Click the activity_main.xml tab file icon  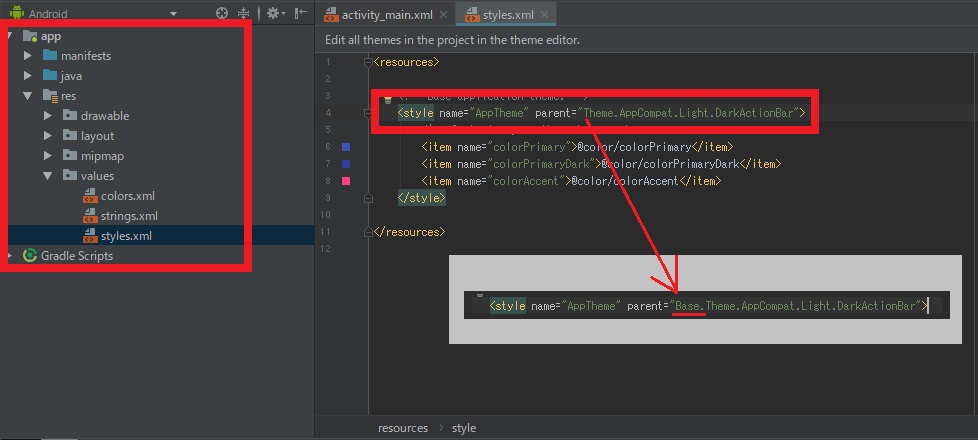(x=331, y=14)
